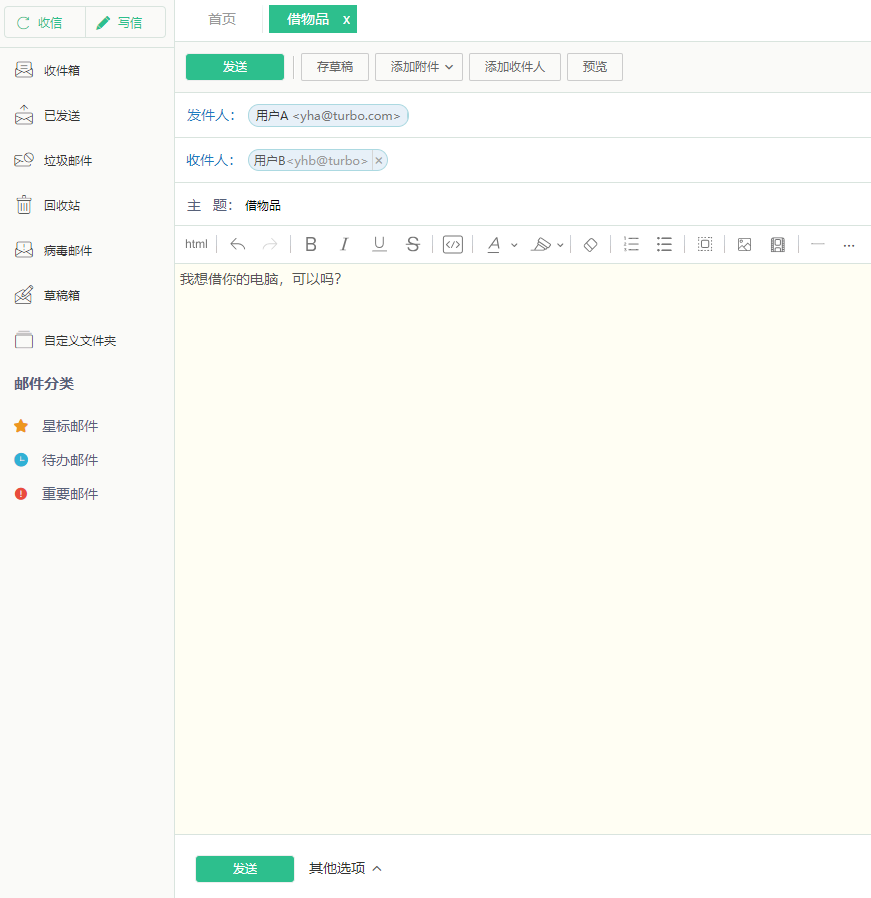Insert code block with the code icon
Screen dimensions: 871x898
point(453,245)
